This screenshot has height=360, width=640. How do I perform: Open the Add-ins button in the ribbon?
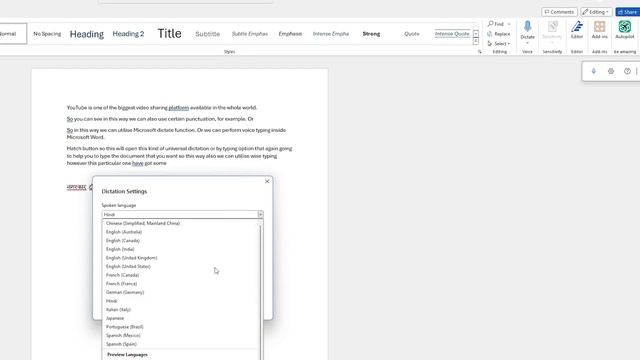600,30
